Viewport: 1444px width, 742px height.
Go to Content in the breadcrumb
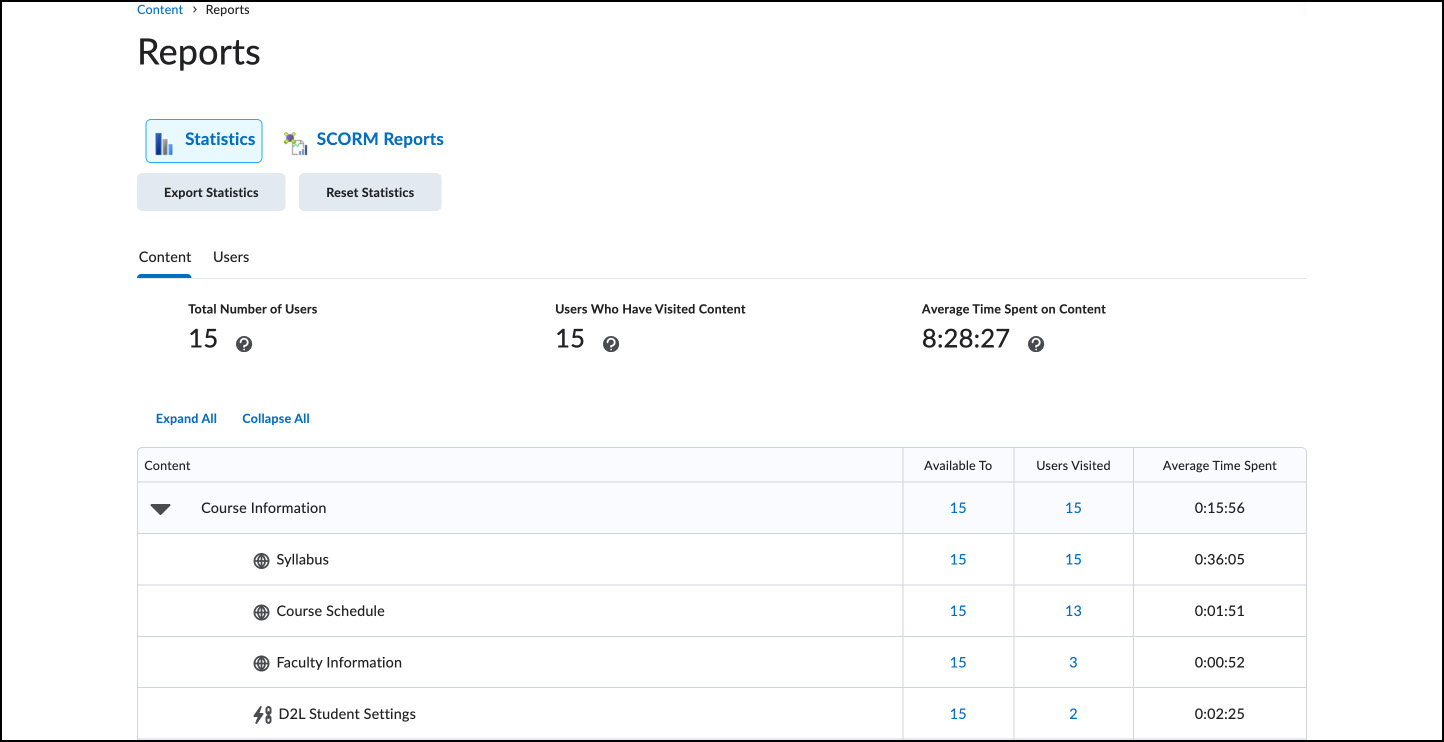pos(160,10)
